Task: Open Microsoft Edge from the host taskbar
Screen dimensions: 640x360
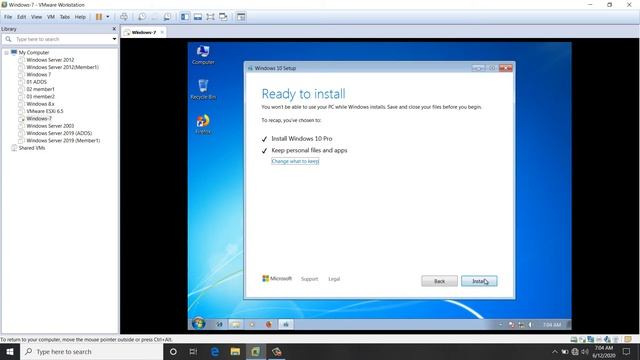Action: click(x=215, y=351)
